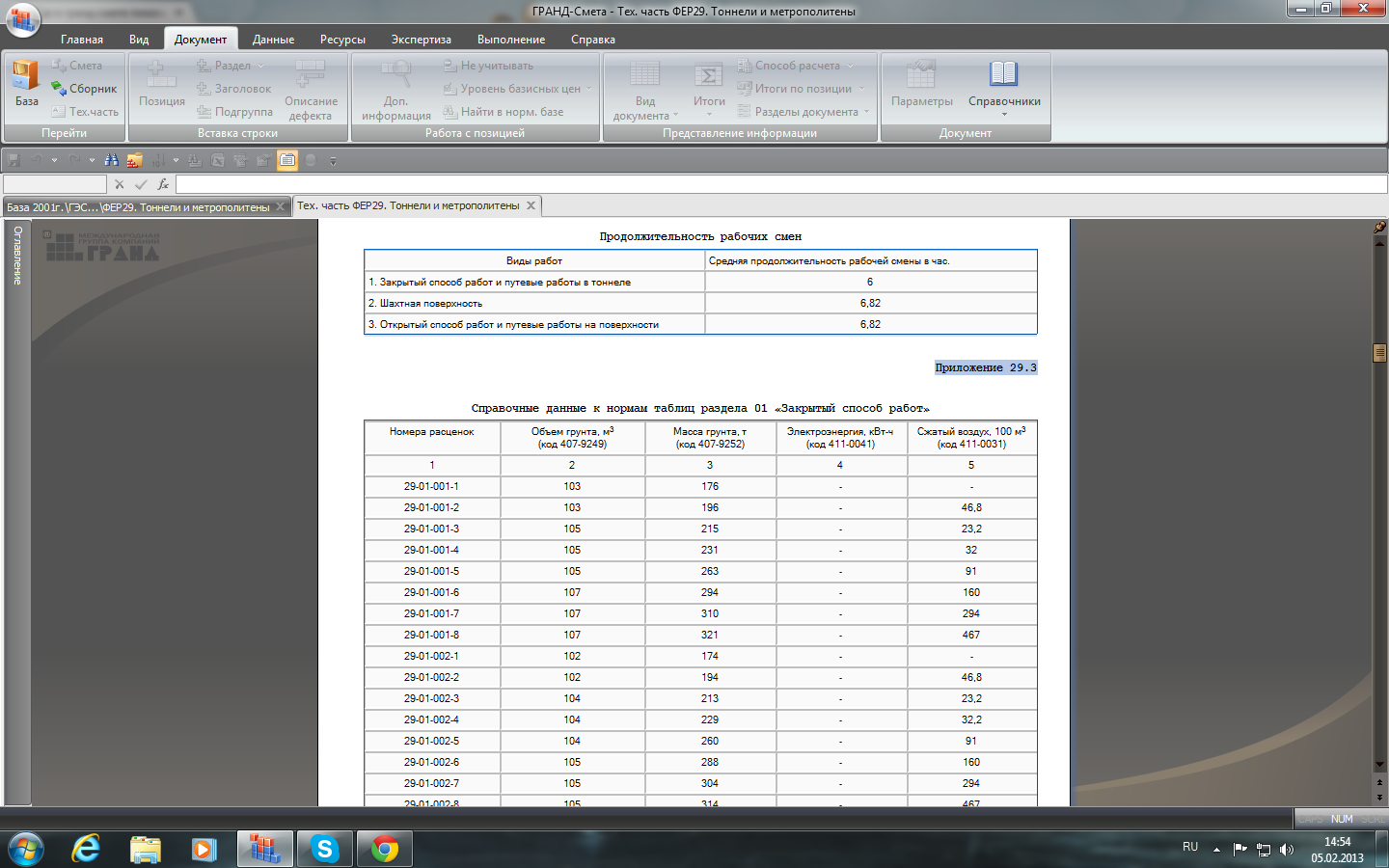
Task: Switch to the Данные ribbon tab
Action: click(273, 40)
